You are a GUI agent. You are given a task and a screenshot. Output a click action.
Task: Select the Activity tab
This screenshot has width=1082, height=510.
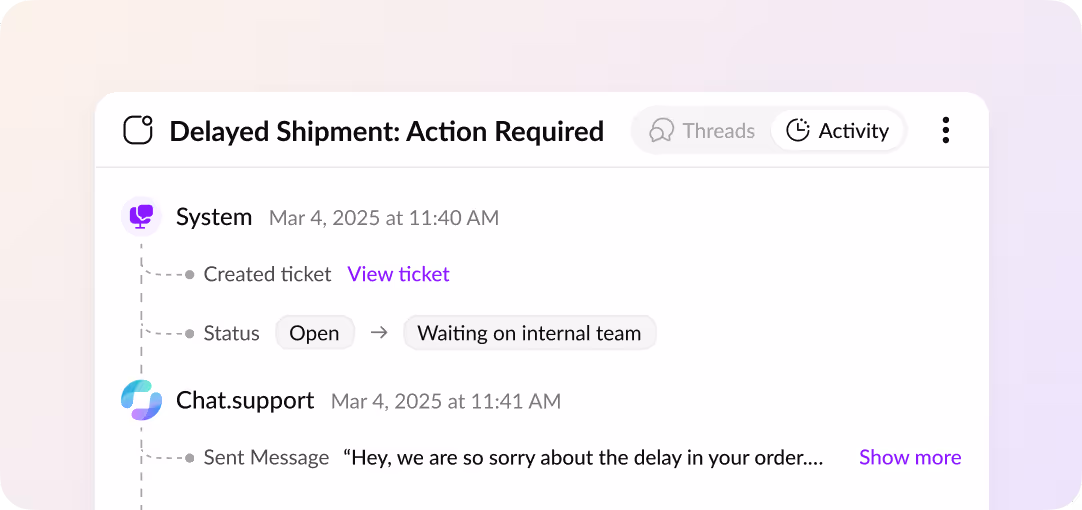point(838,130)
